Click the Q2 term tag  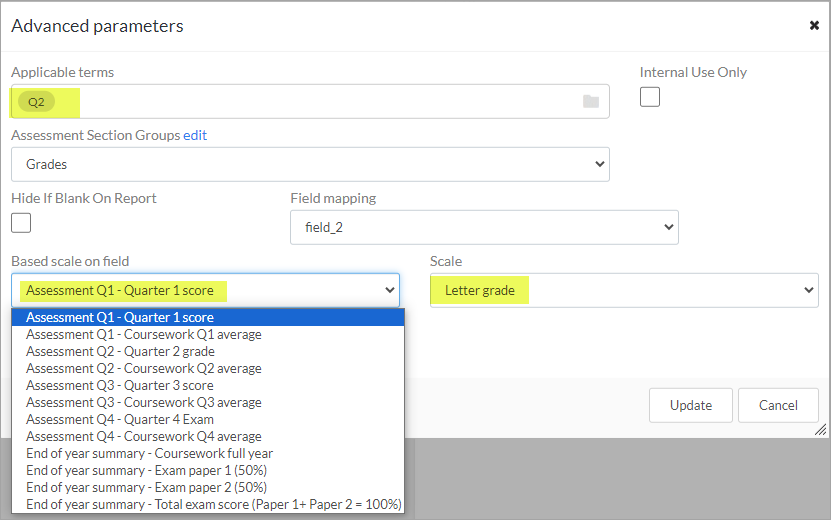point(36,102)
